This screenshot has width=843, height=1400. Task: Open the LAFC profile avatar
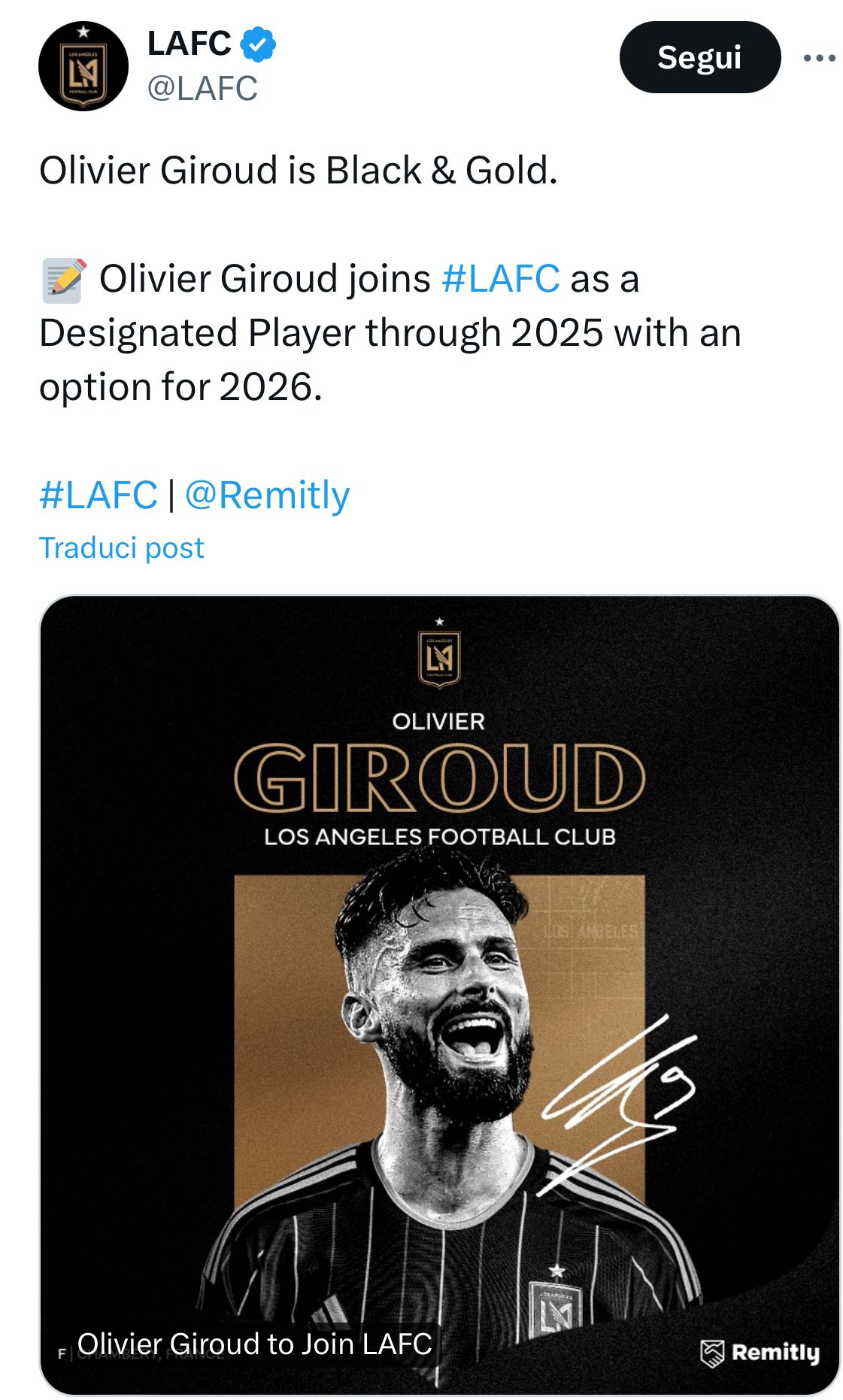(x=83, y=66)
